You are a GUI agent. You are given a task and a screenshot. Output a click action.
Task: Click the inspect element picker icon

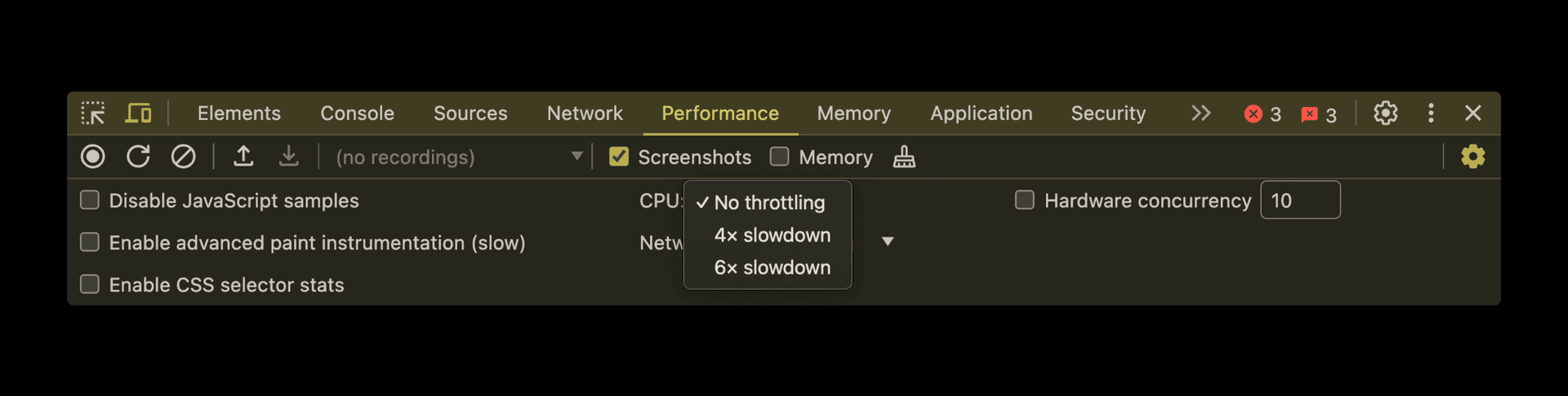tap(93, 113)
